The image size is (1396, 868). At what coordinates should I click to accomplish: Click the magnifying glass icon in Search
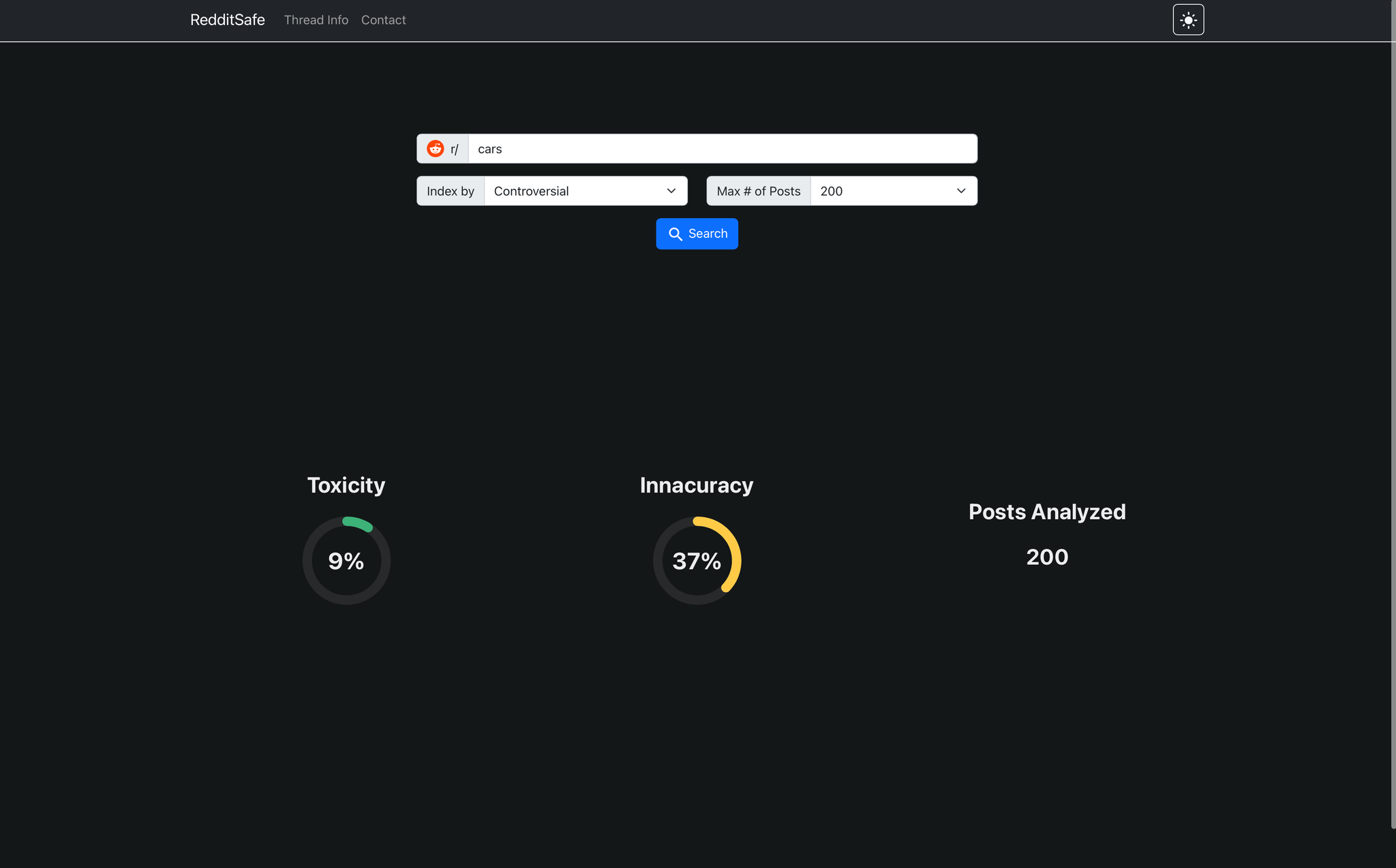[x=675, y=234]
